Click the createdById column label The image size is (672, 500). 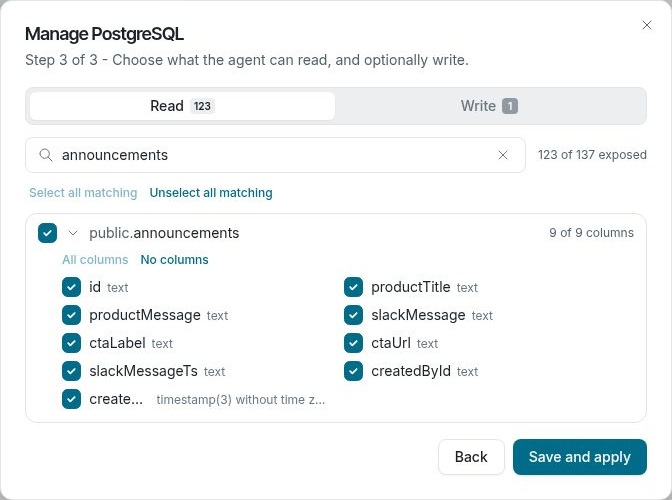coord(411,371)
